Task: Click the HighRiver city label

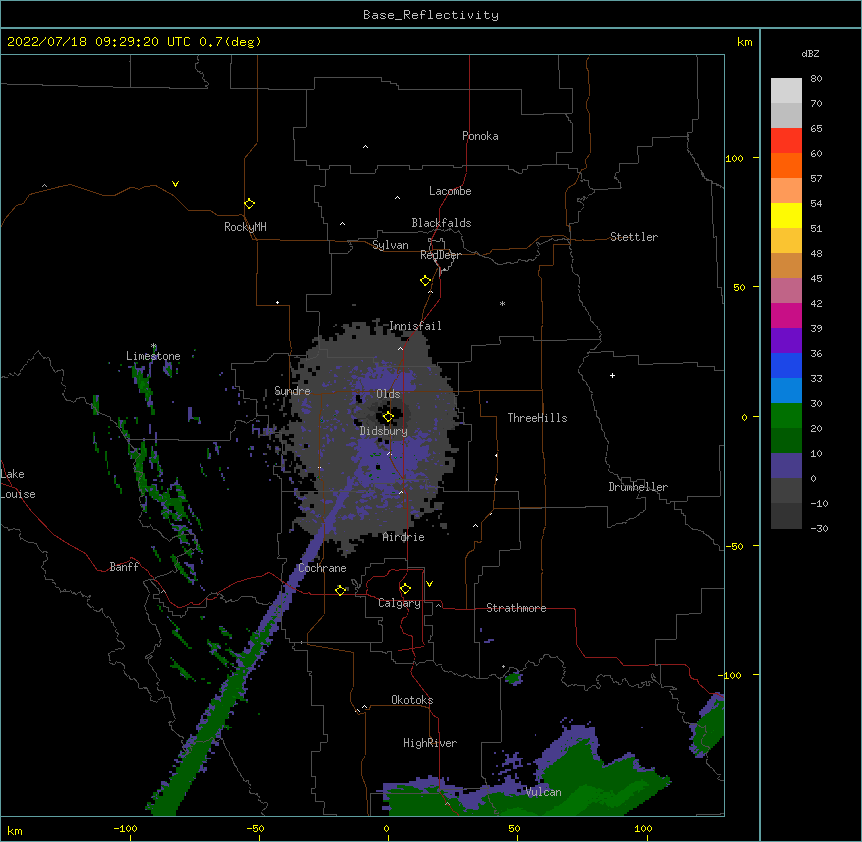Action: tap(430, 743)
